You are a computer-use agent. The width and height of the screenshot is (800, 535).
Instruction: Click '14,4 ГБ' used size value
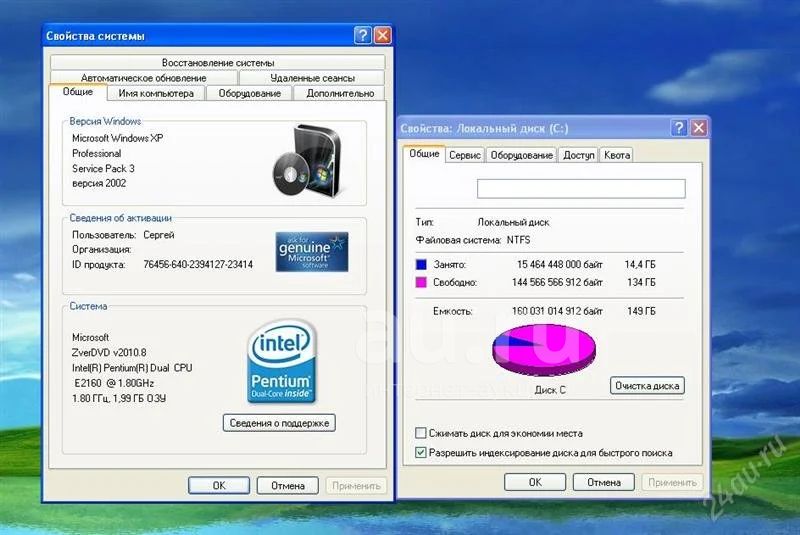pyautogui.click(x=640, y=264)
